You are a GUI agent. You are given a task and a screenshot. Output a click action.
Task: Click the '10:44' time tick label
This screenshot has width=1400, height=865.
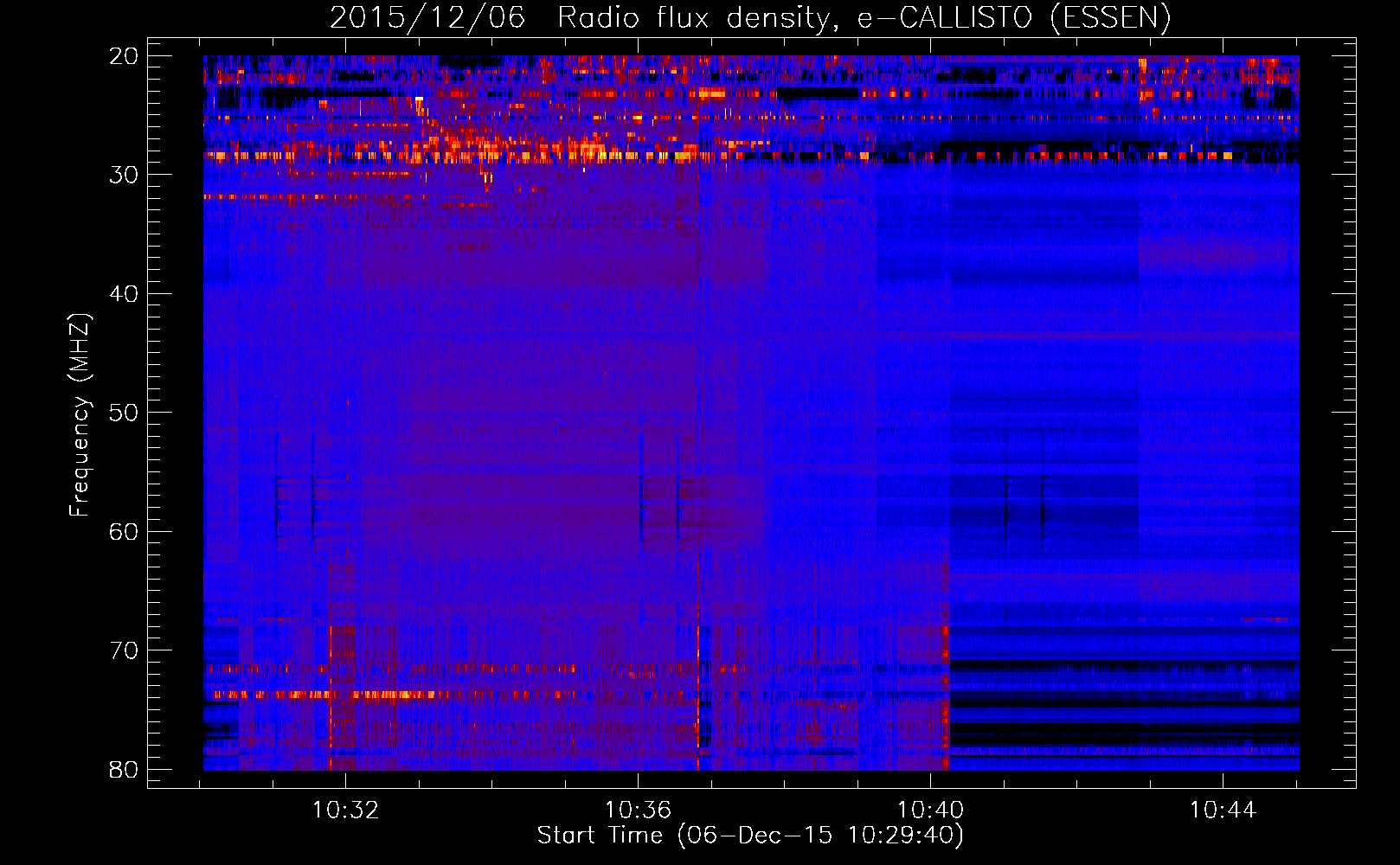point(1223,811)
